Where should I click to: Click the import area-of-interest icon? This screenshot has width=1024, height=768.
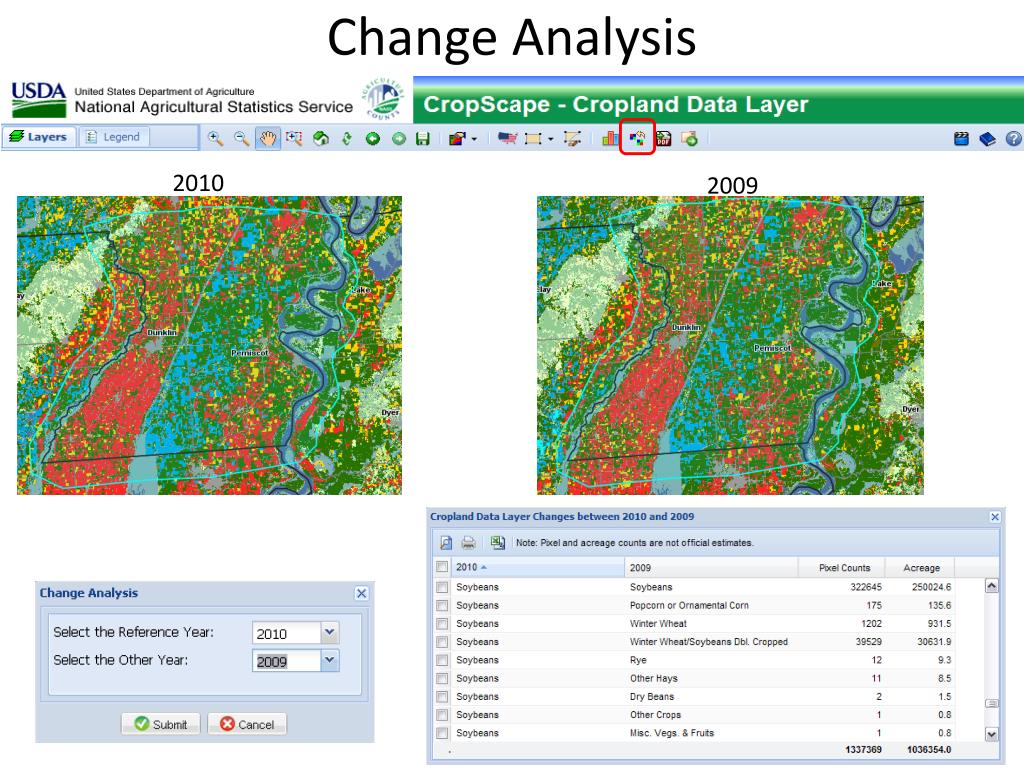coord(573,138)
